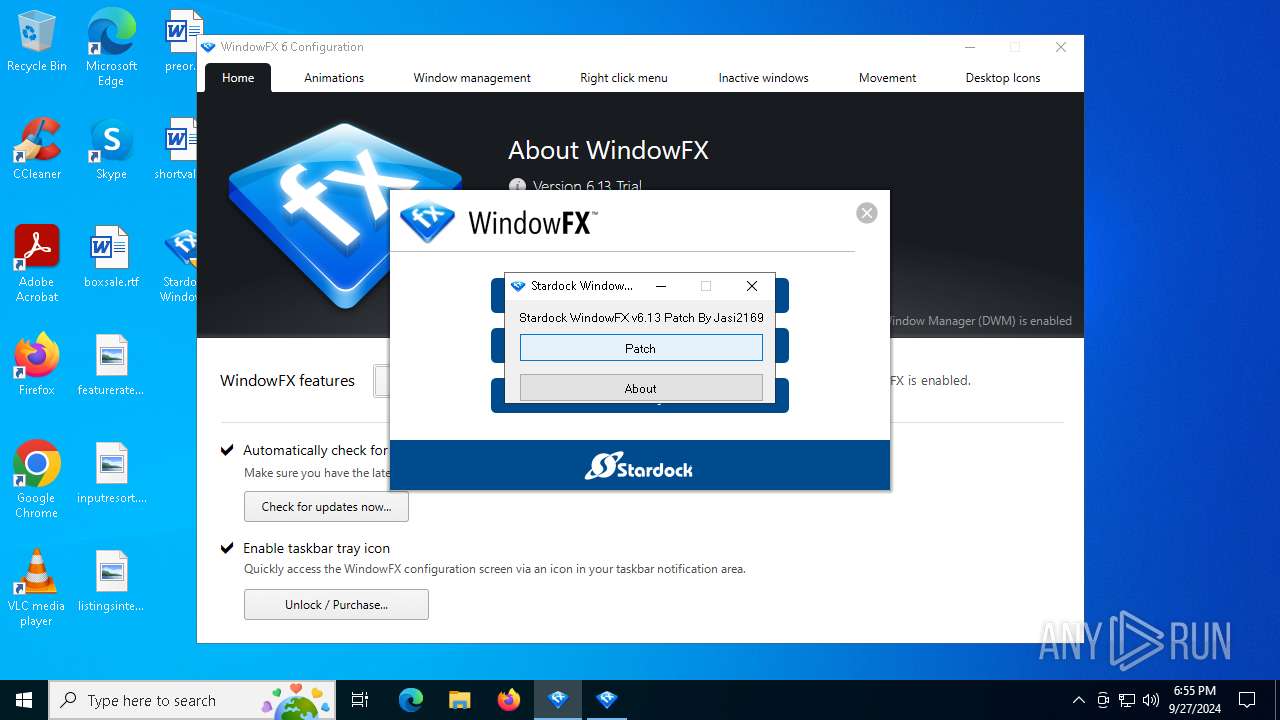Open the VLC media player shortcut

tap(37, 588)
